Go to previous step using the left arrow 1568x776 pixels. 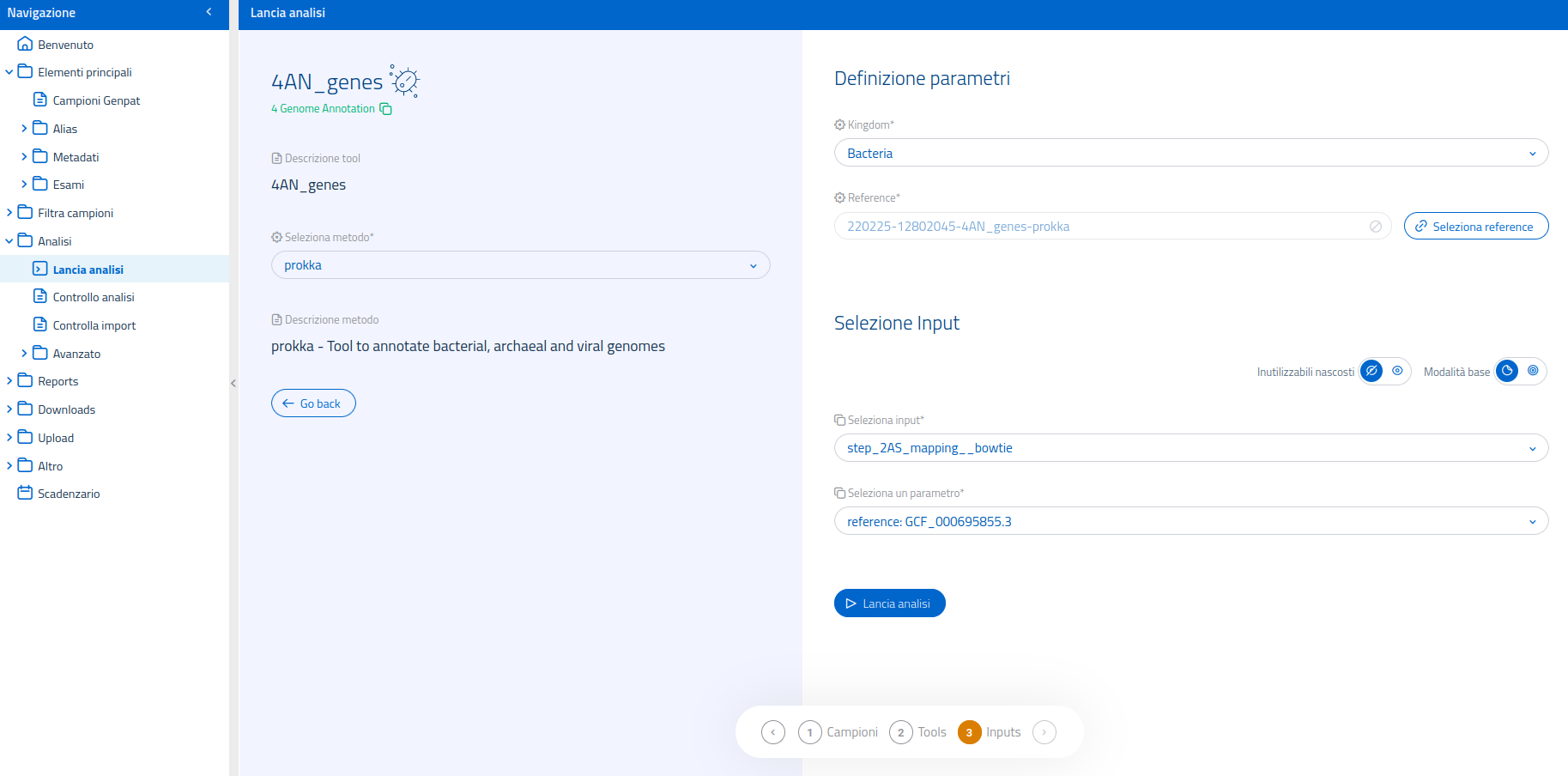pyautogui.click(x=772, y=732)
